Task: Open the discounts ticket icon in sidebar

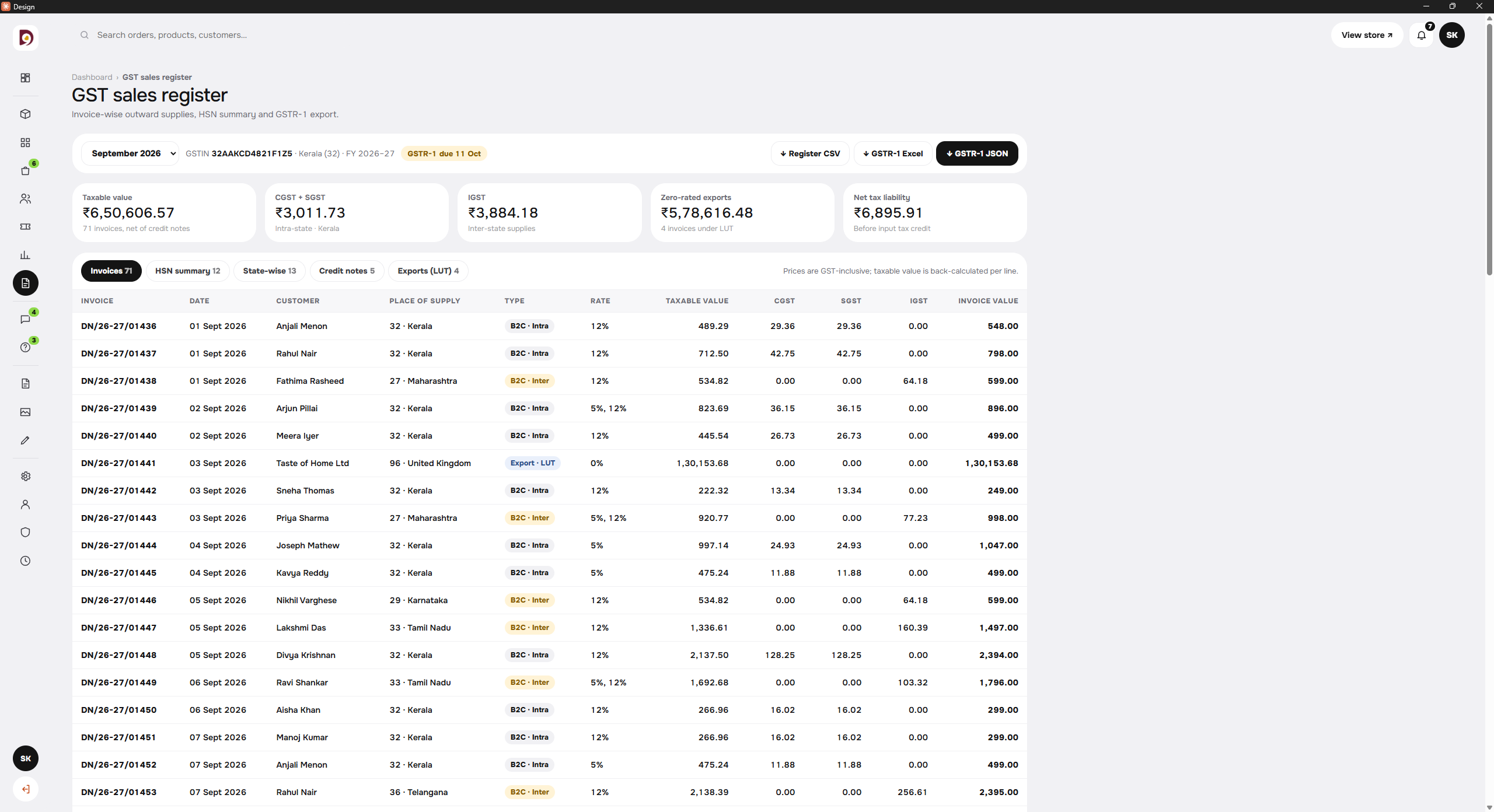Action: tap(25, 227)
